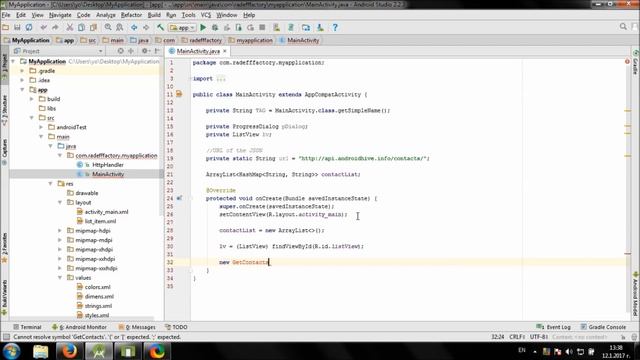Open the Messages tool window

[x=137, y=327]
